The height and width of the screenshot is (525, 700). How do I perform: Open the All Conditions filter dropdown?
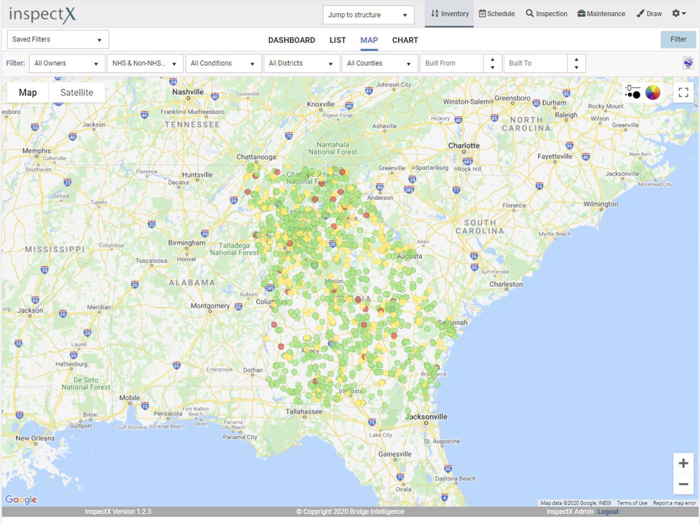click(223, 63)
